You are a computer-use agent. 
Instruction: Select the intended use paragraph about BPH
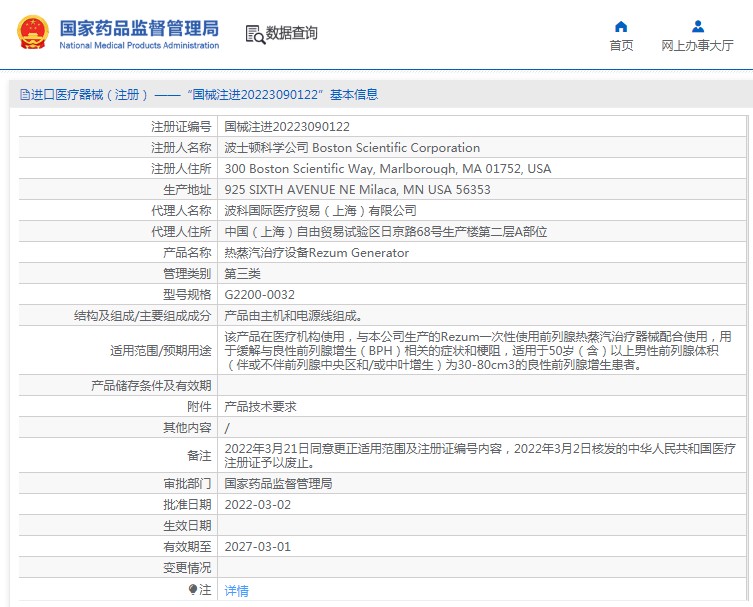[478, 351]
